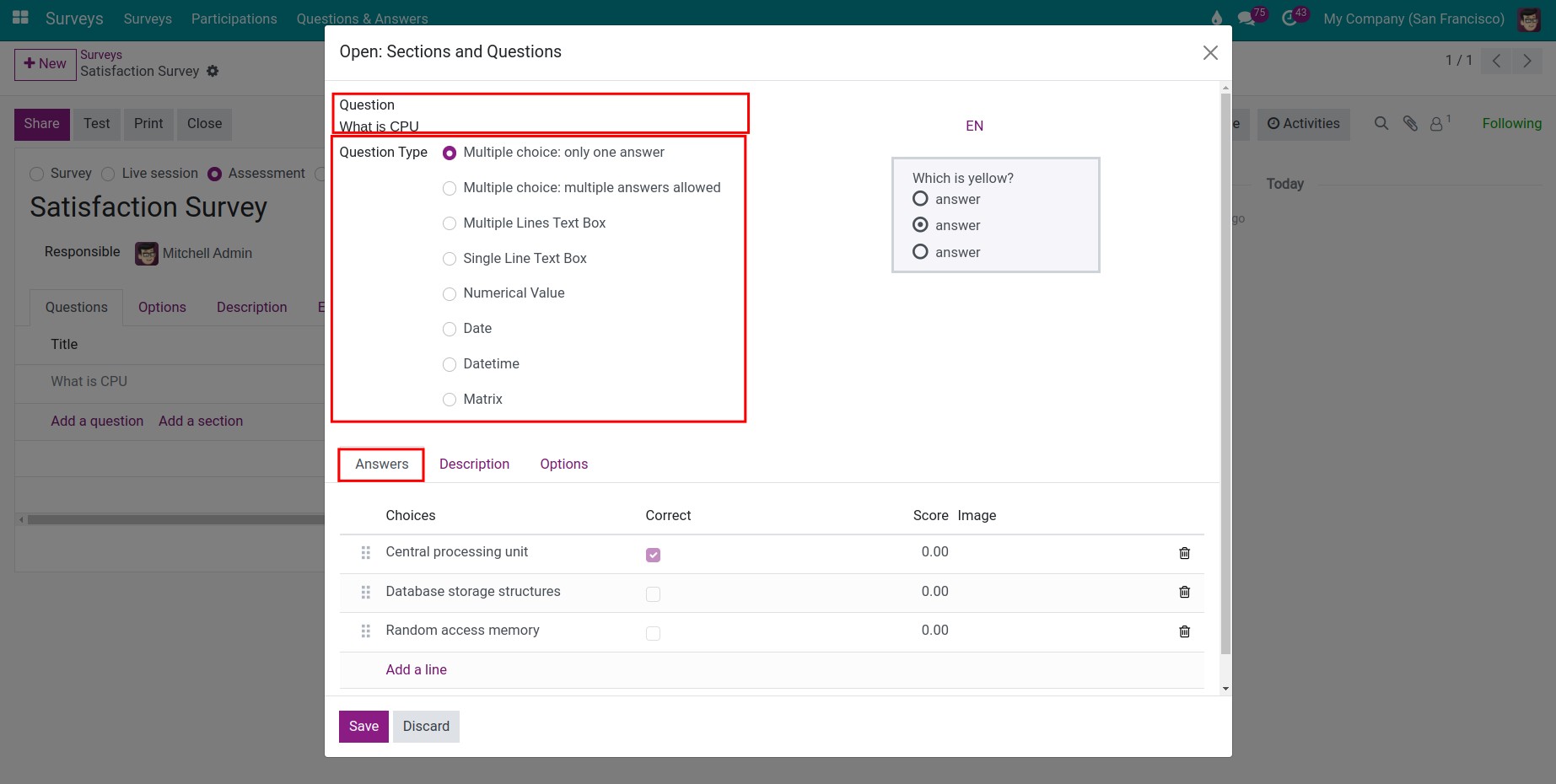
Task: Open the Participations menu
Action: [234, 19]
